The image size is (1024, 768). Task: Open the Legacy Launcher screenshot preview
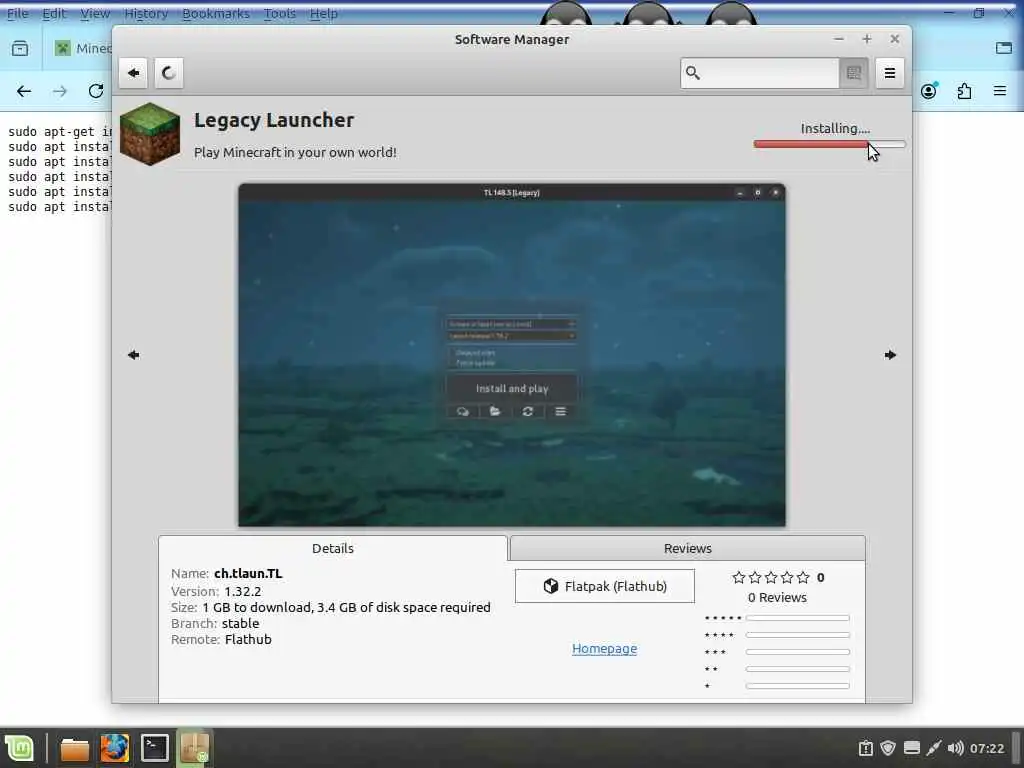(x=512, y=355)
